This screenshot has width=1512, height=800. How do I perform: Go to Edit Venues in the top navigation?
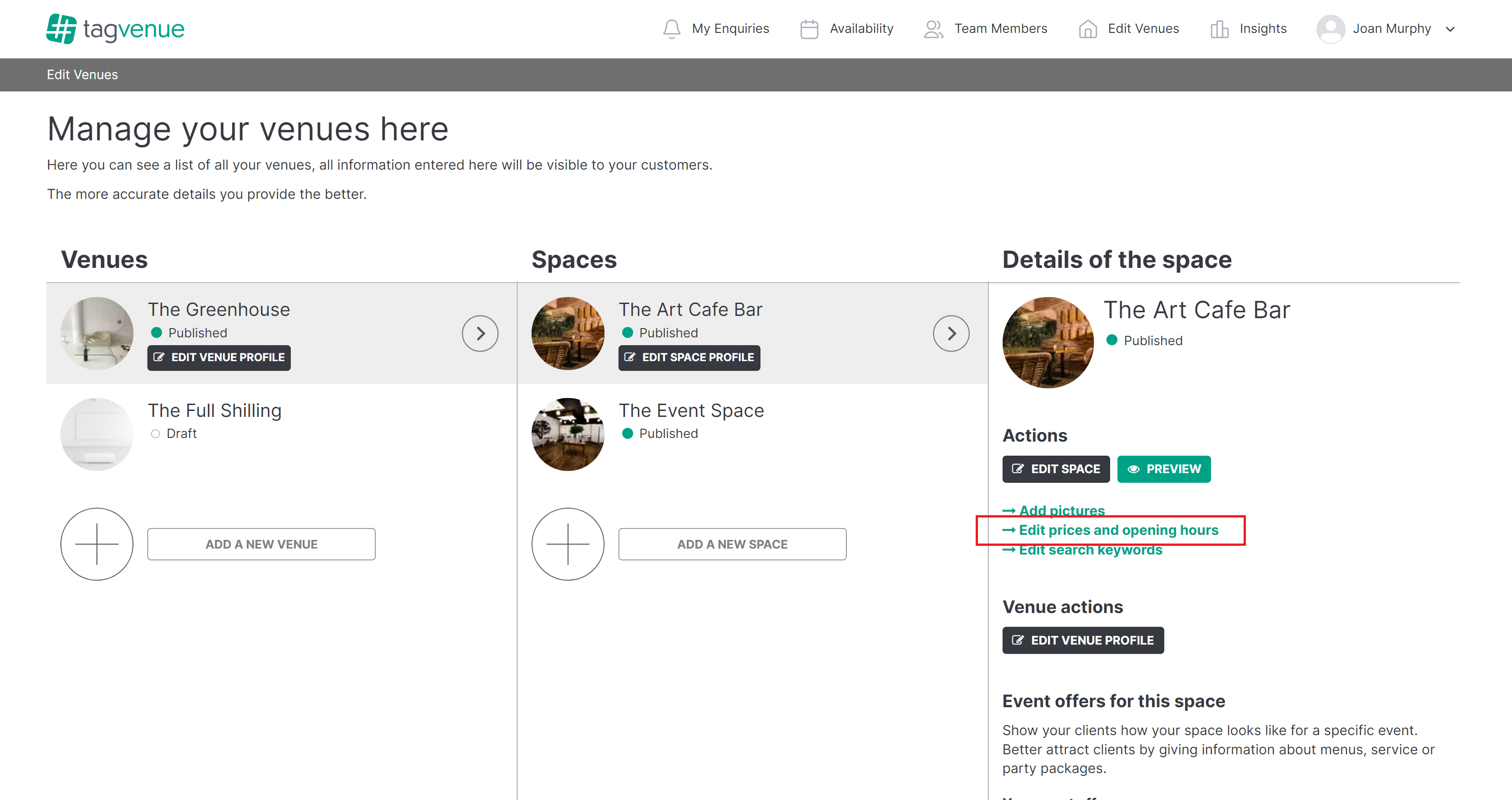[x=1143, y=29]
